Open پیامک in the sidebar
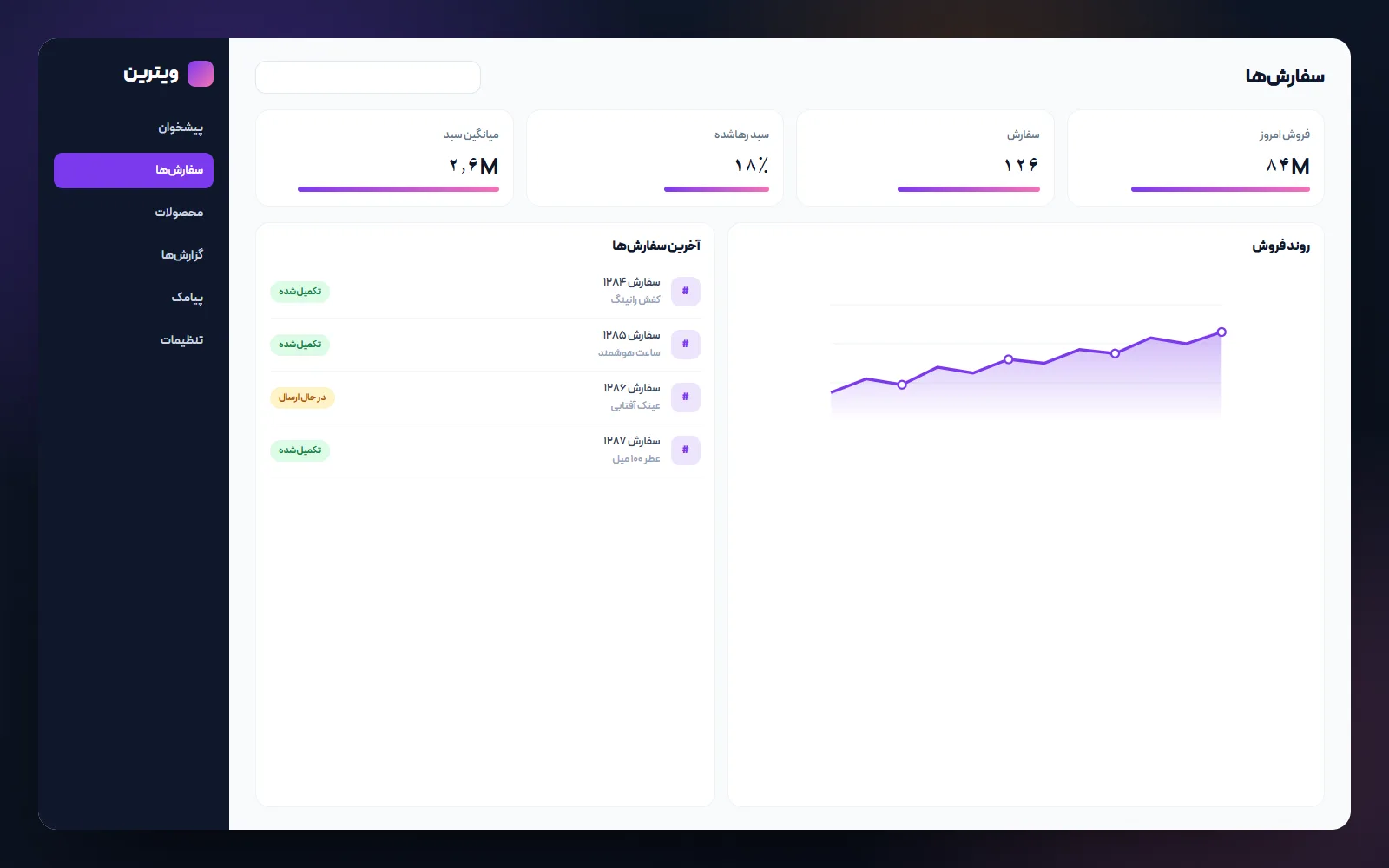1389x868 pixels. [134, 298]
